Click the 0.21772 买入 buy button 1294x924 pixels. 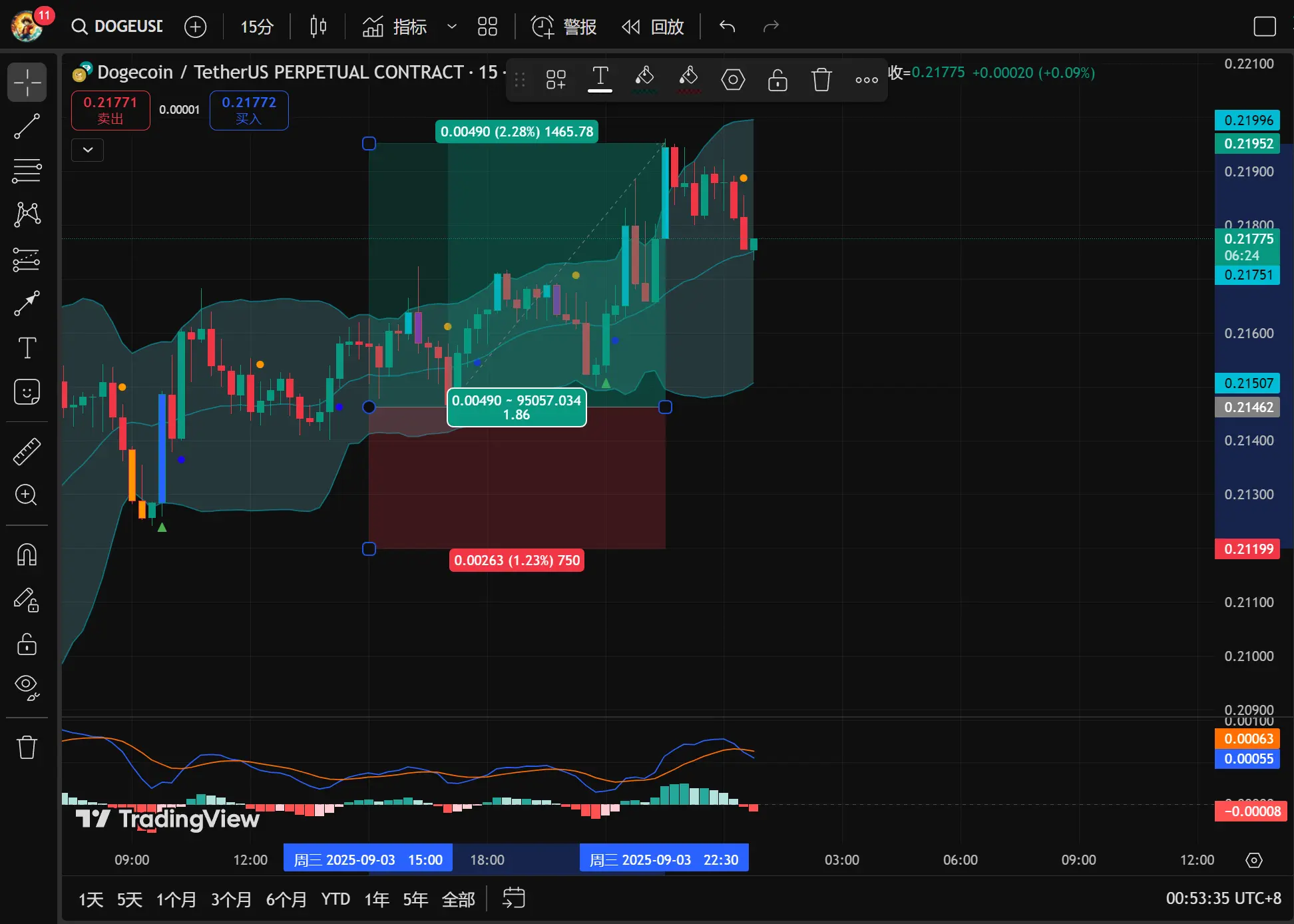(249, 110)
